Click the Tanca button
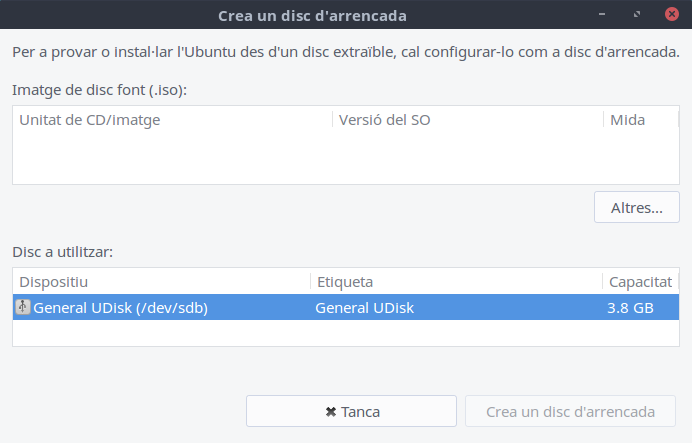Screen dimensions: 692x443 click(351, 411)
